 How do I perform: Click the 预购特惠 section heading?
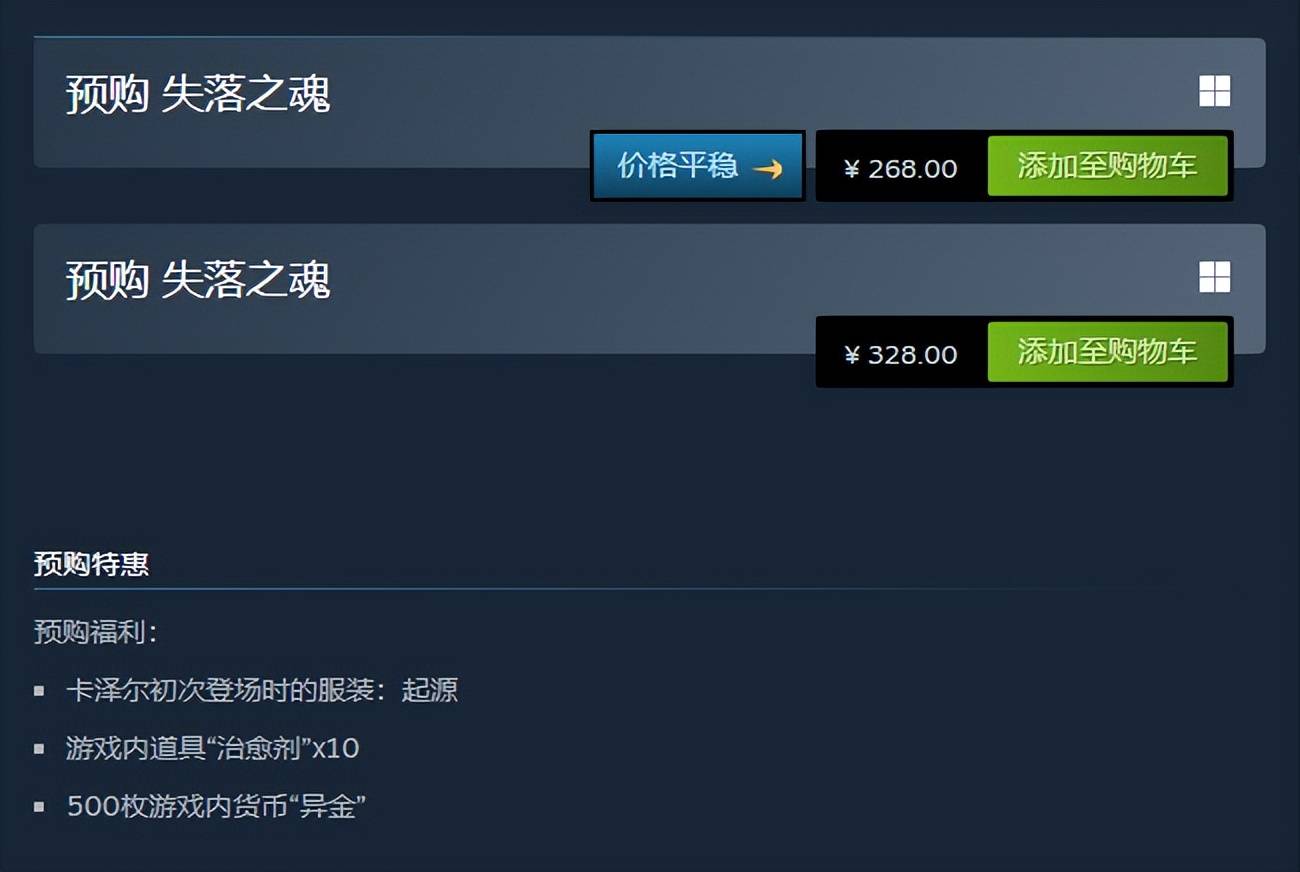[91, 565]
